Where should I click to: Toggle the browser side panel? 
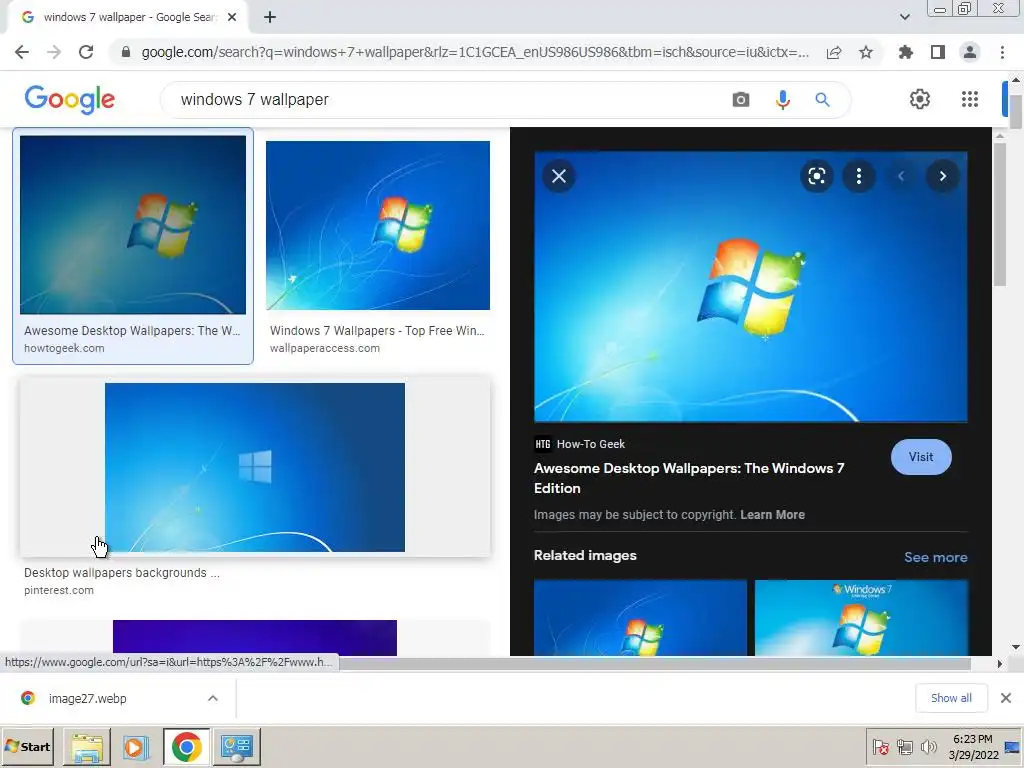(x=938, y=52)
